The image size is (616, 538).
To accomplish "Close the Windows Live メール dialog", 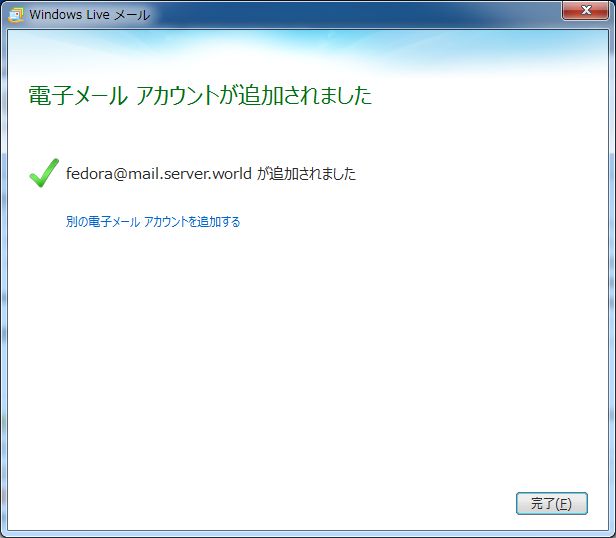I will tap(585, 10).
